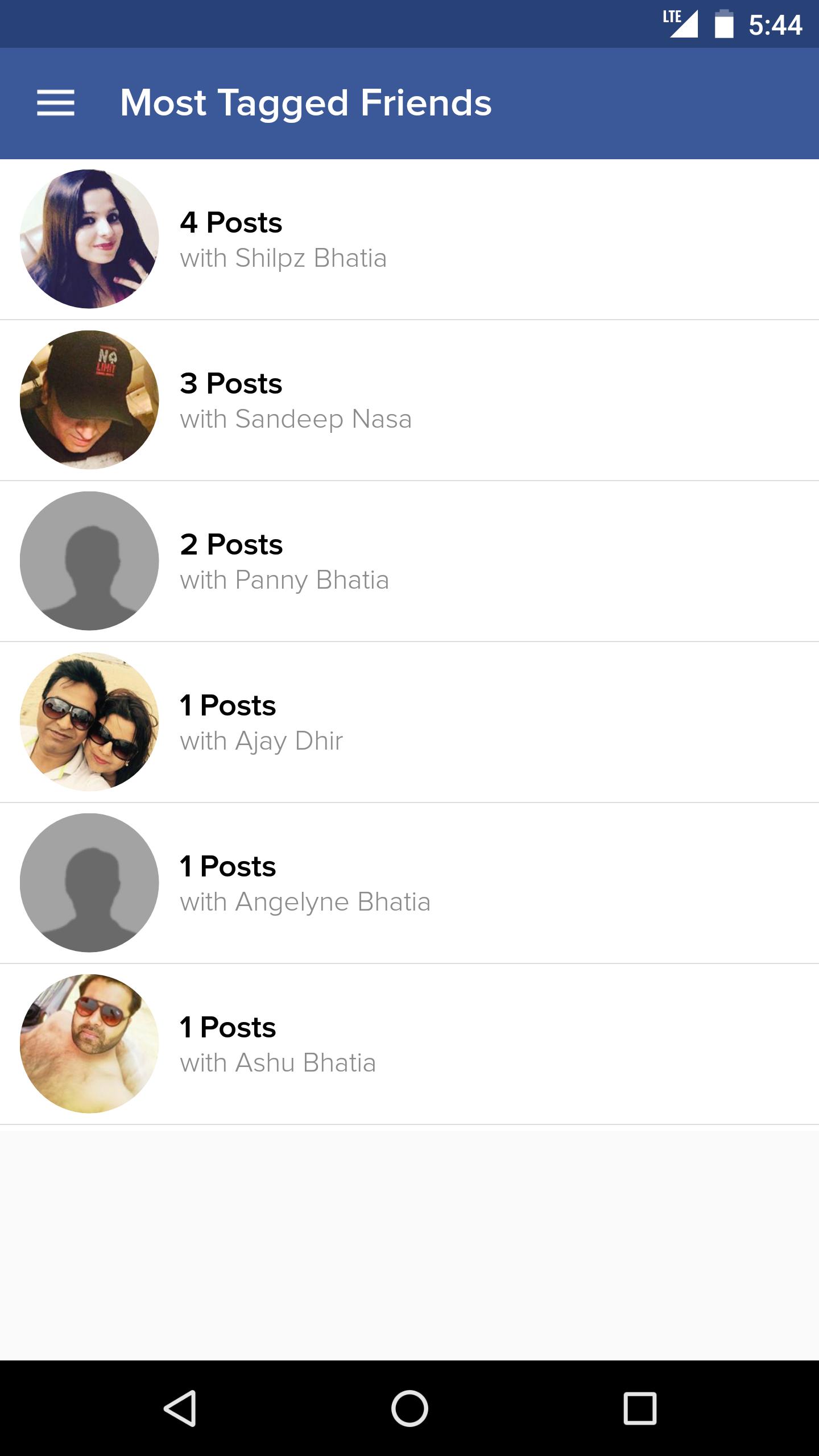Tap Panny Bhatia's placeholder avatar
The image size is (819, 1456).
point(89,561)
